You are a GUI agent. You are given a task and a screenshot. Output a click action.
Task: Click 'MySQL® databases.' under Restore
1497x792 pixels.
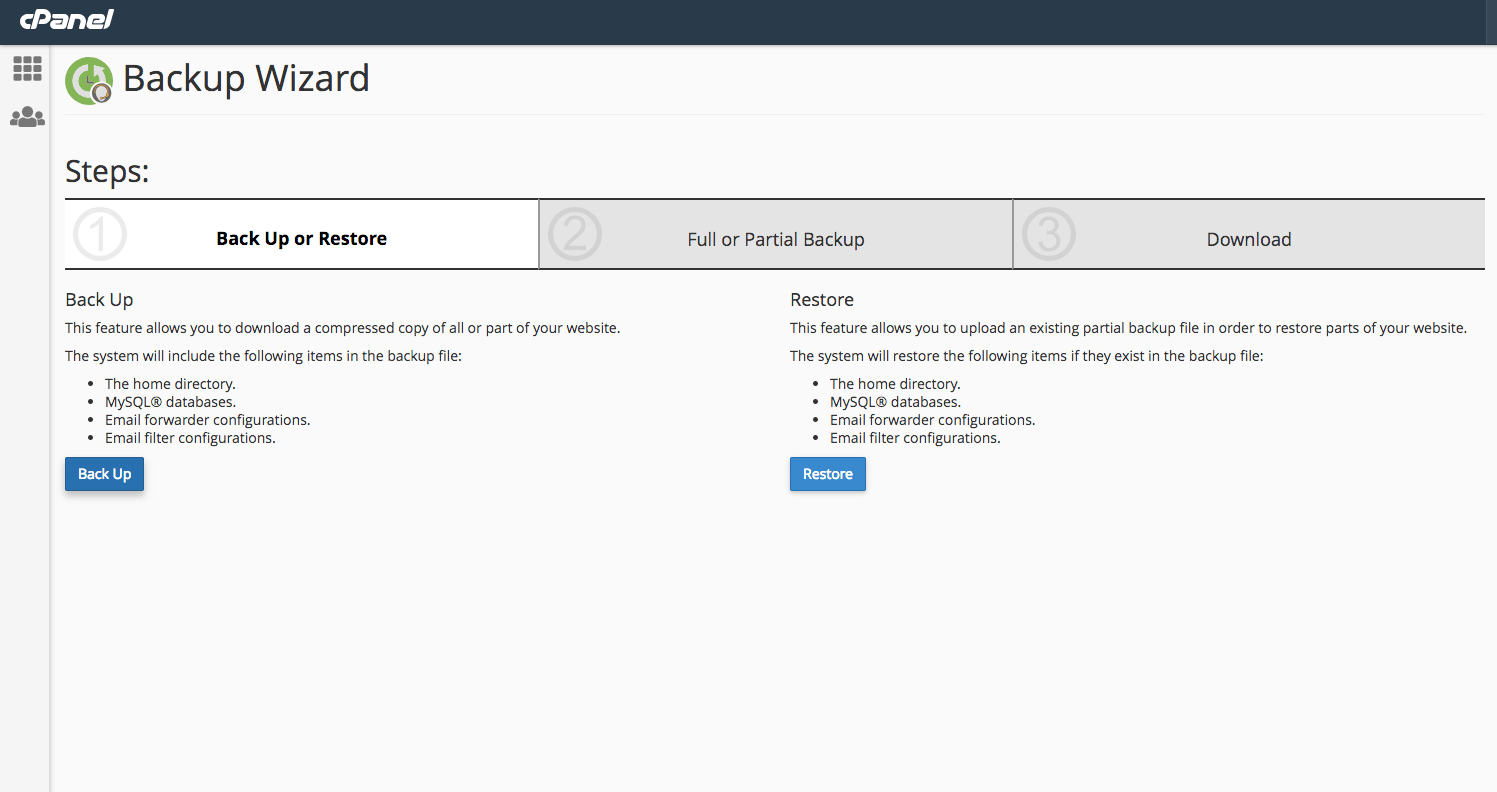coord(895,402)
